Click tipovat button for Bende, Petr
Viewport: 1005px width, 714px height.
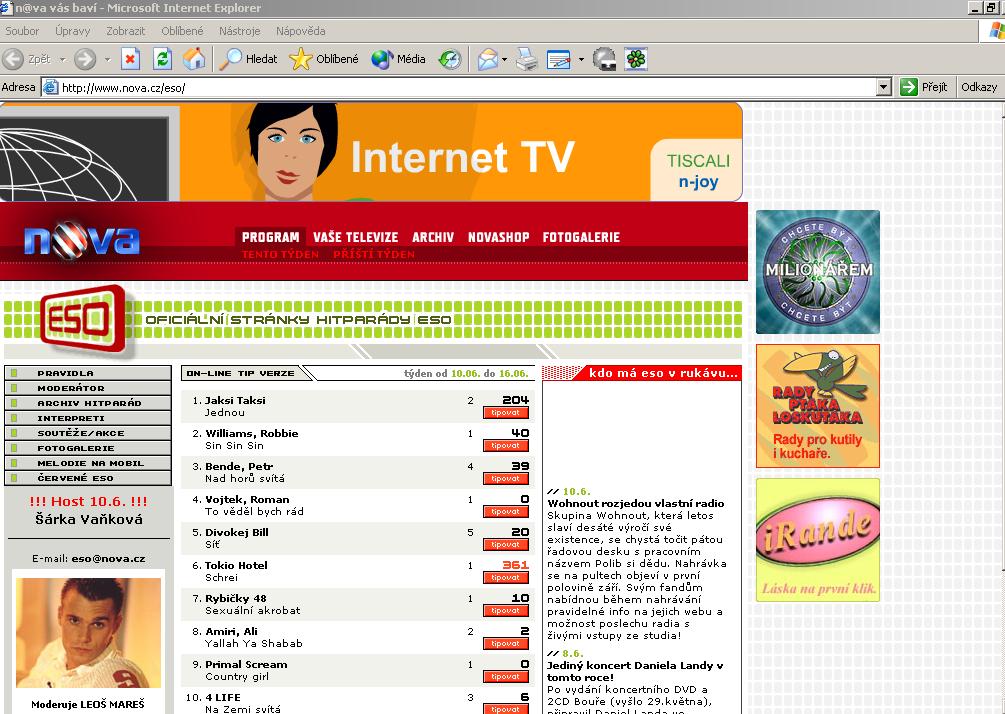pos(506,479)
